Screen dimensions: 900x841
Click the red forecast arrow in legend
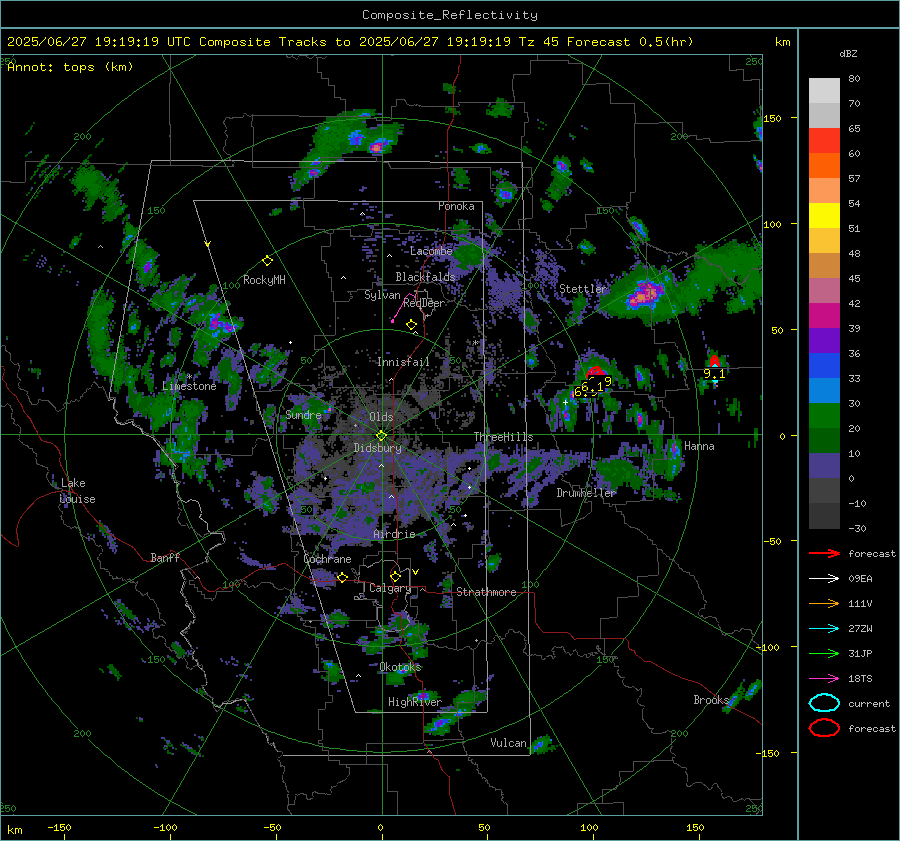click(824, 553)
